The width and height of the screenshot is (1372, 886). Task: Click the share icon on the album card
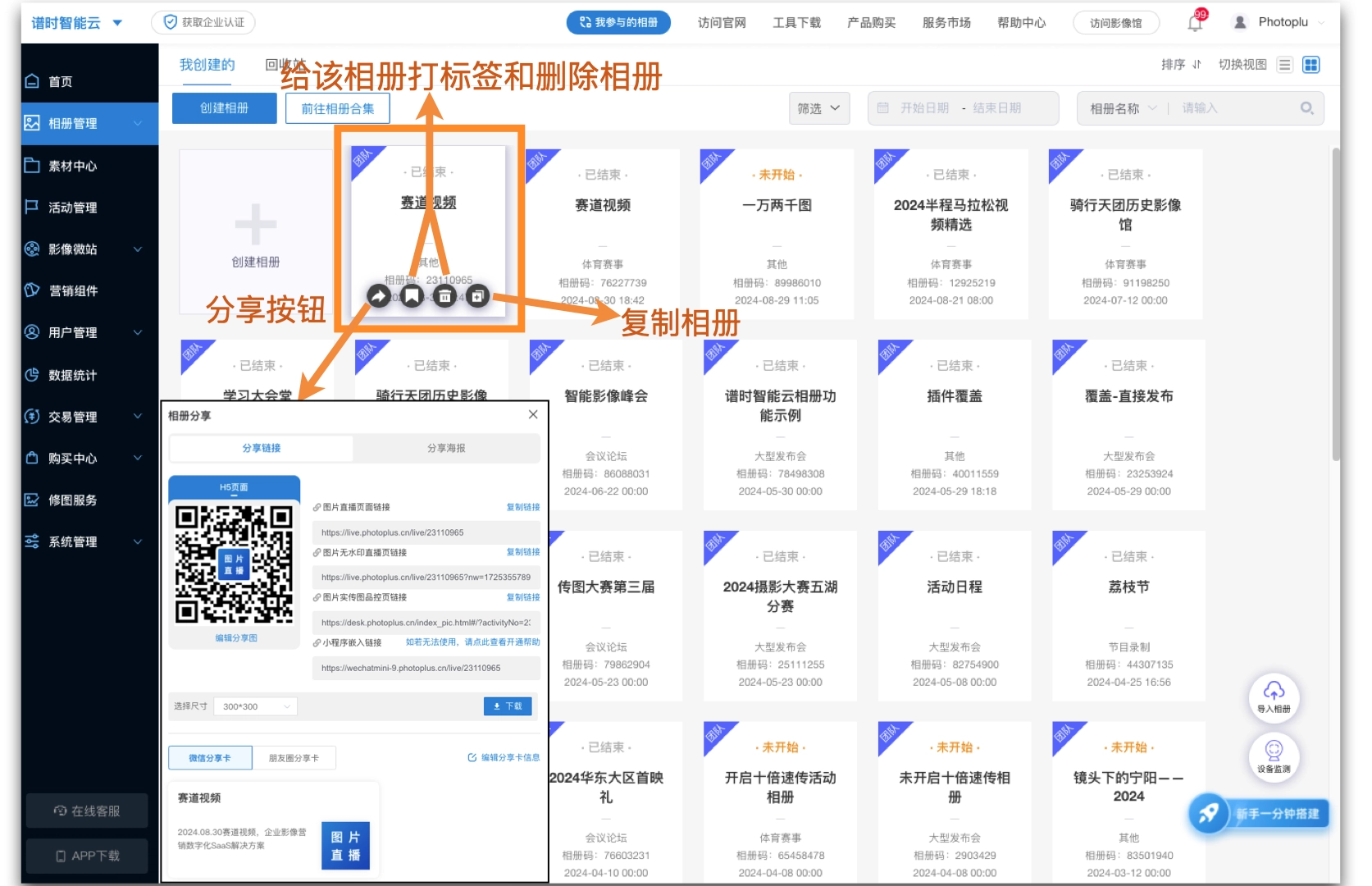[x=378, y=295]
